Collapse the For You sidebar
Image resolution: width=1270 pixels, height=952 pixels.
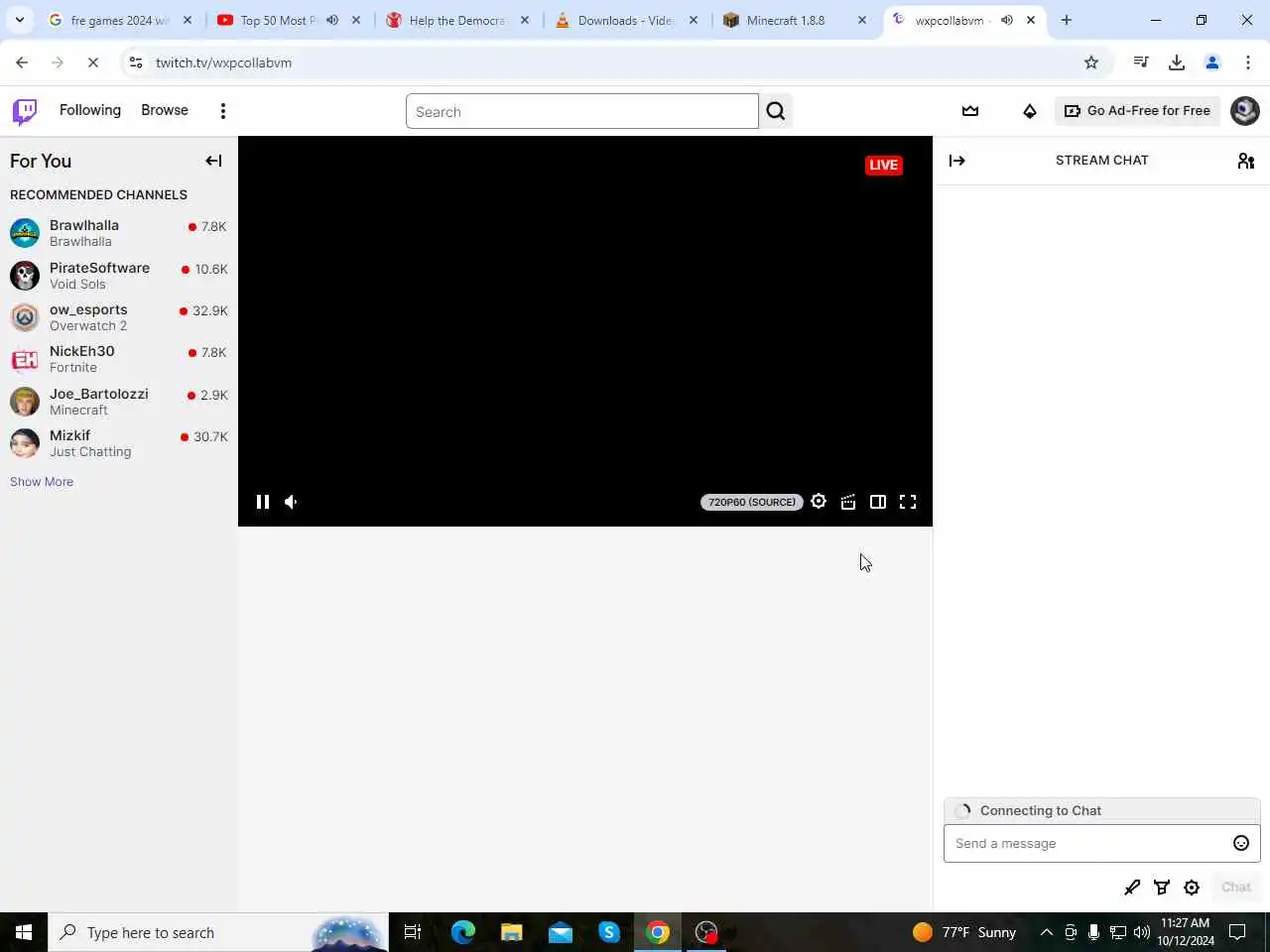(213, 161)
